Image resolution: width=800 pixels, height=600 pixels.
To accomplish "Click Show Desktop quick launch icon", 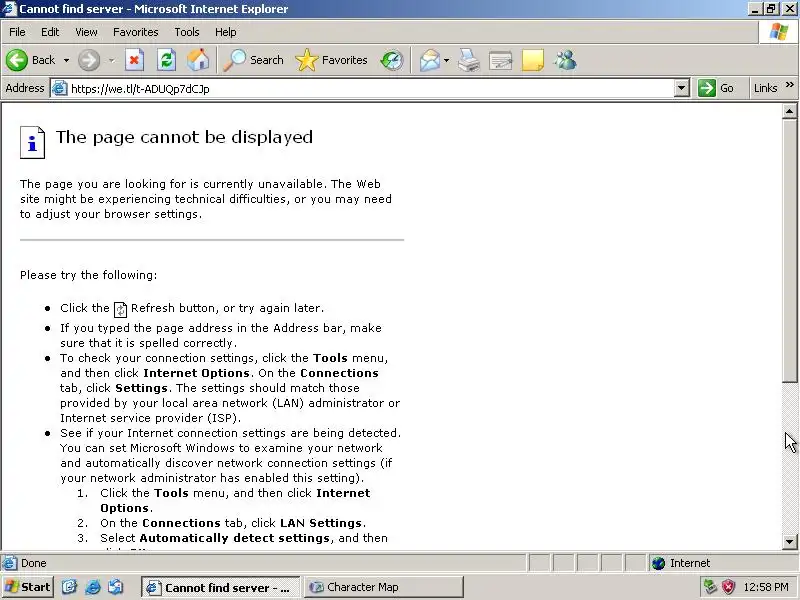I will (69, 587).
